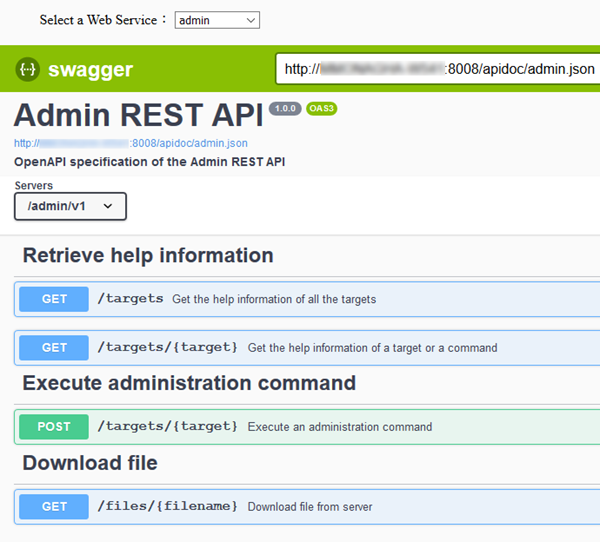The image size is (600, 542).
Task: Collapse the Execute administration command section
Action: click(189, 383)
